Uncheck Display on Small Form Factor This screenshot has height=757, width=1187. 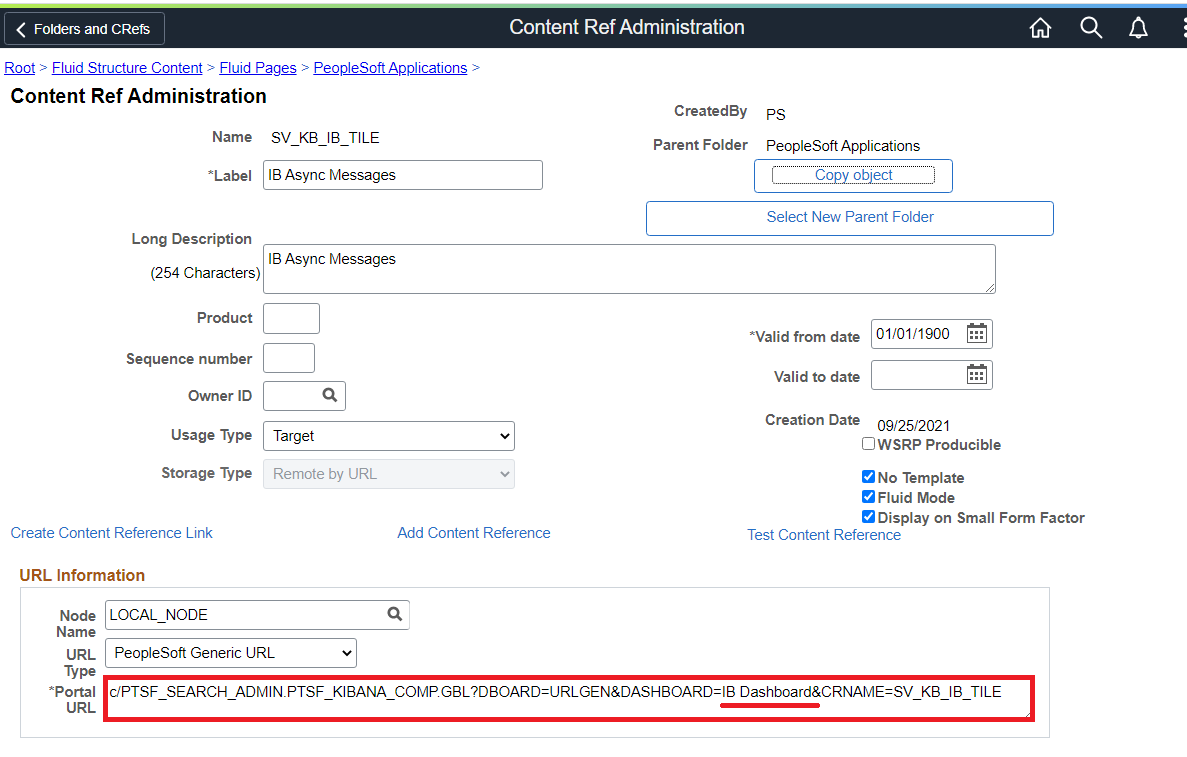[x=868, y=517]
